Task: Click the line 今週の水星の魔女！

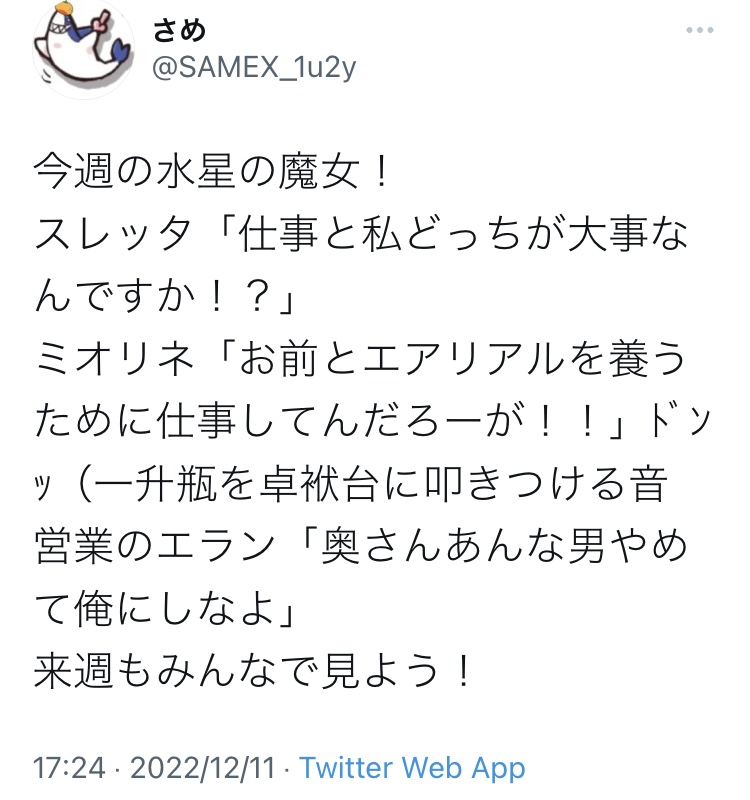Action: 213,171
